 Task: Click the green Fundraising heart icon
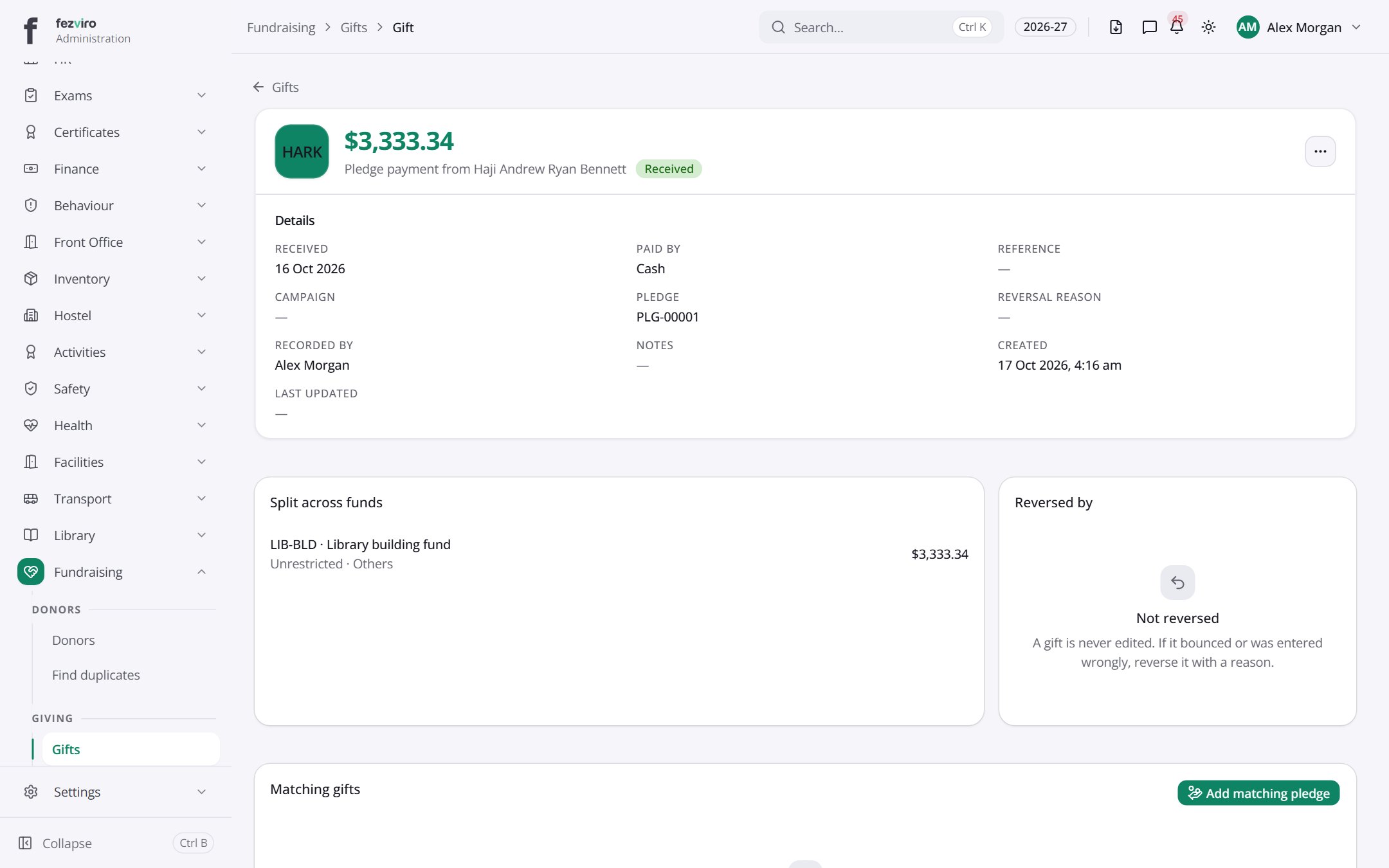point(31,572)
